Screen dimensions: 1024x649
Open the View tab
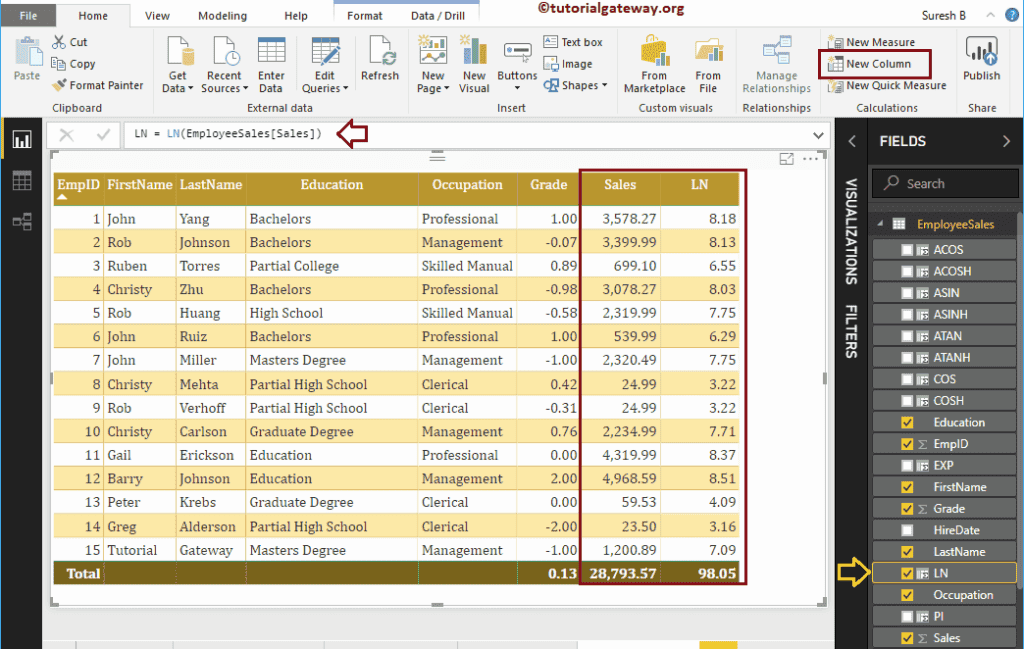[x=157, y=15]
